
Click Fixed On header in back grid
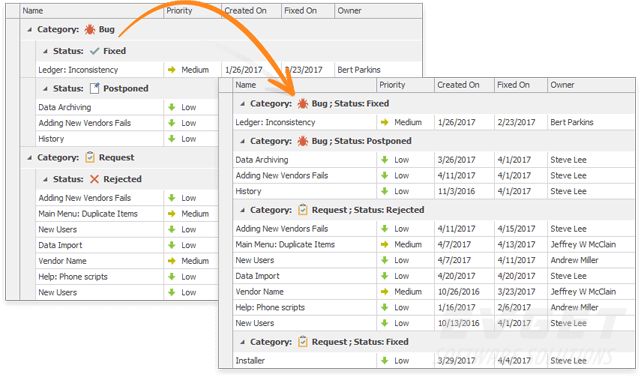(308, 11)
